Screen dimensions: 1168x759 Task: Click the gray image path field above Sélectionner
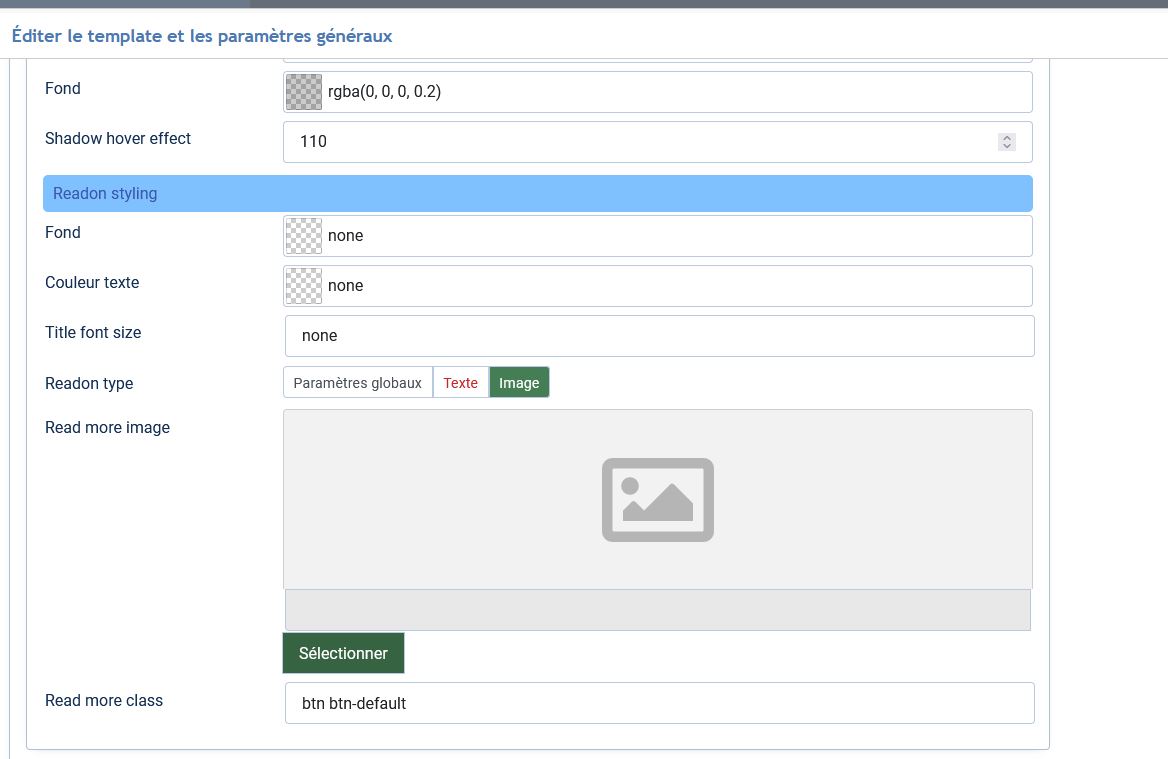coord(657,610)
